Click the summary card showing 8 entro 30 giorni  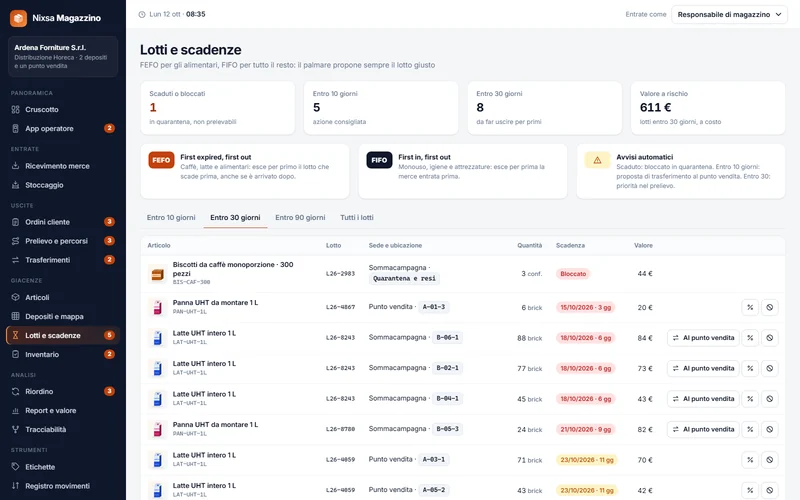click(x=544, y=108)
